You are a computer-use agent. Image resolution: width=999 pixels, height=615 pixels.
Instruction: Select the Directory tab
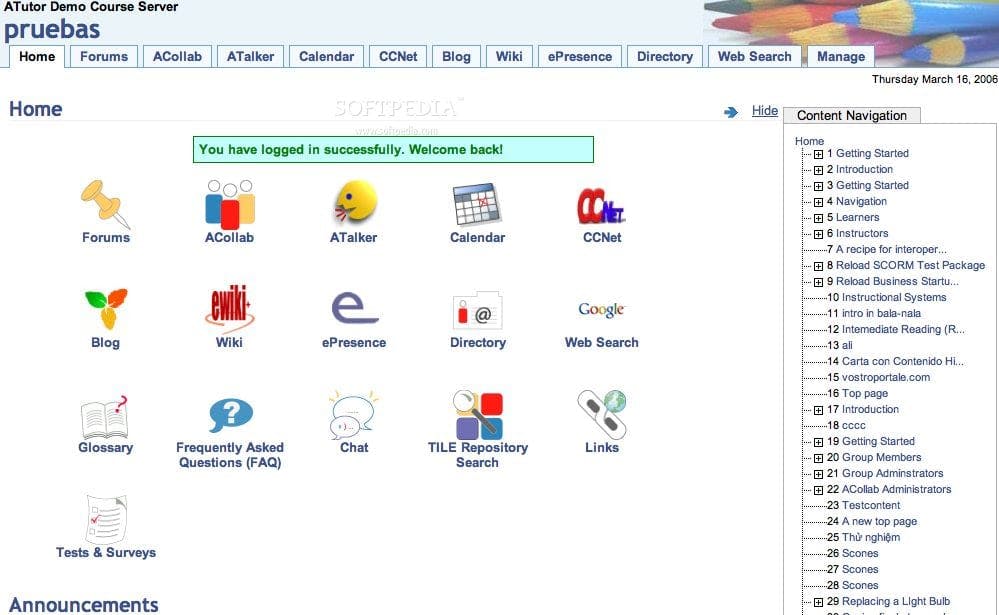[664, 56]
